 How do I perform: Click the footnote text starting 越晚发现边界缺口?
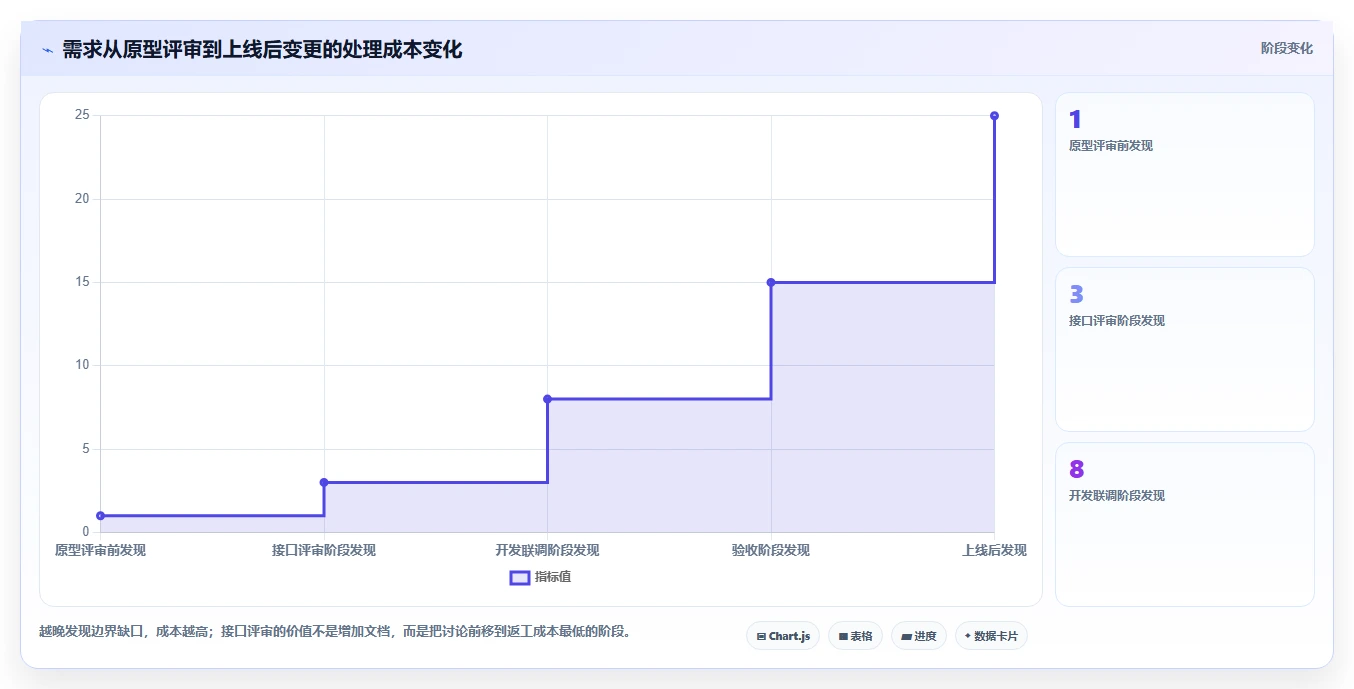(x=335, y=631)
